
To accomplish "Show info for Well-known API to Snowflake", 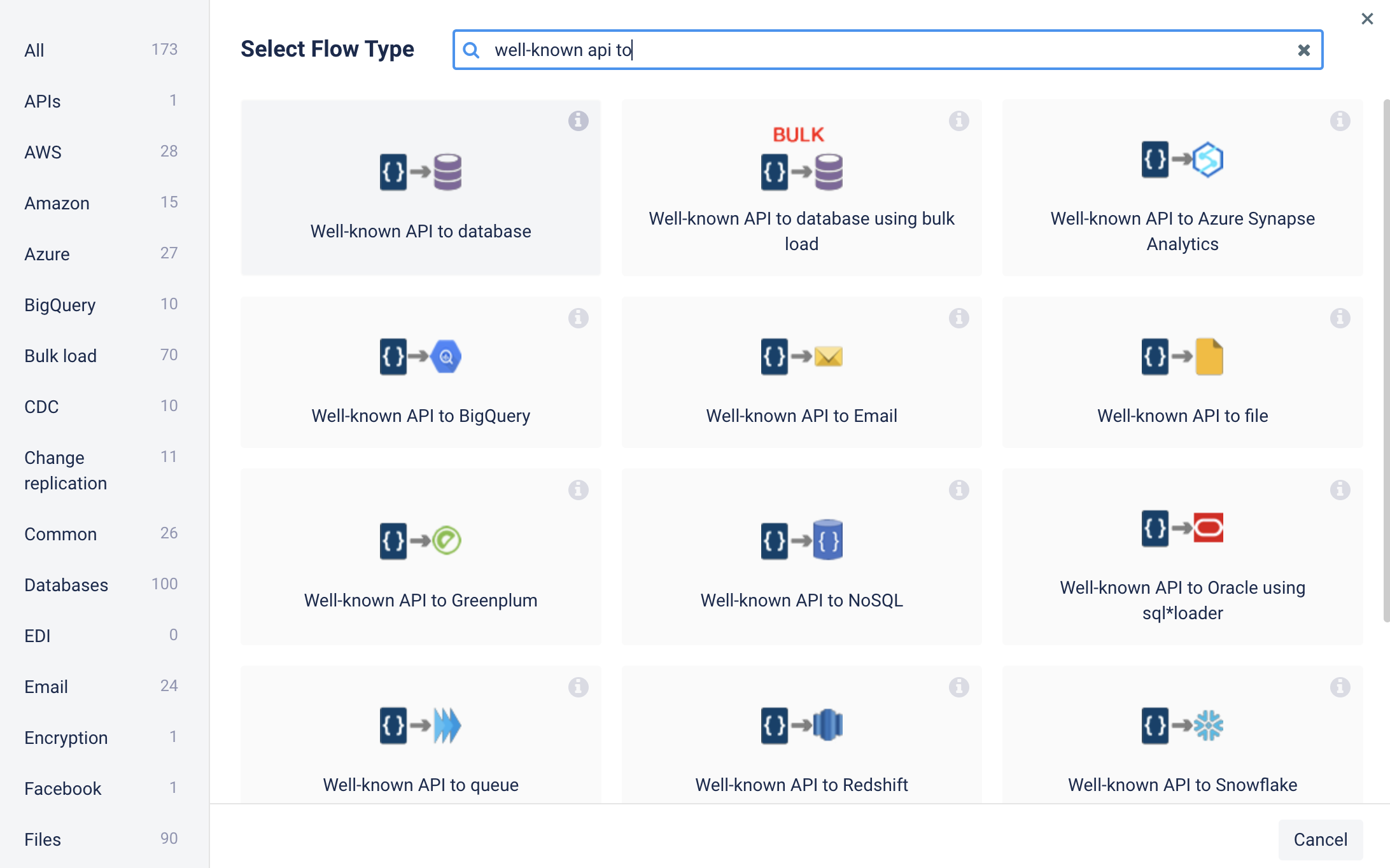I will 1340,687.
